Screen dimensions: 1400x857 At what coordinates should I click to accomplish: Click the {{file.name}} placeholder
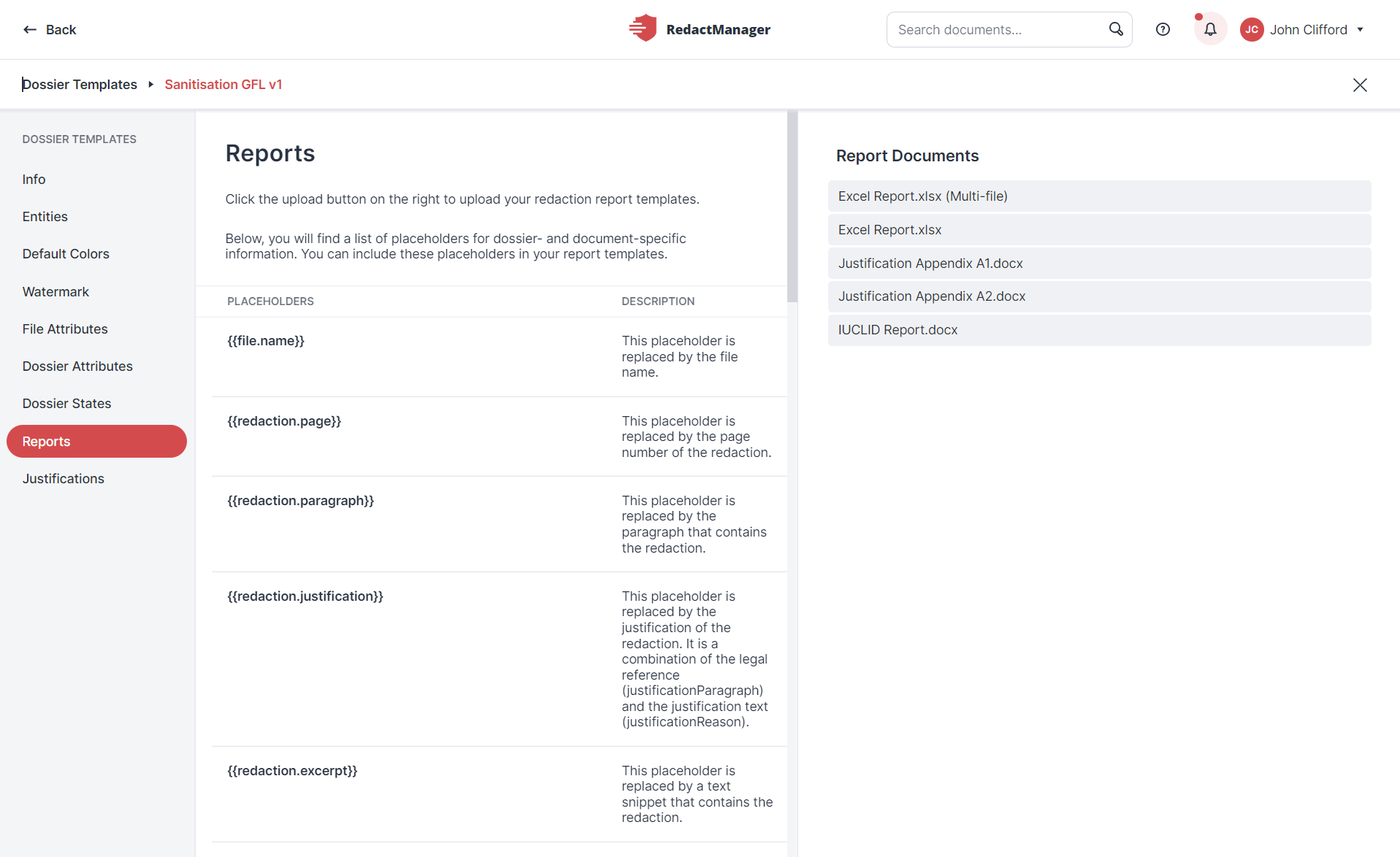click(x=266, y=341)
